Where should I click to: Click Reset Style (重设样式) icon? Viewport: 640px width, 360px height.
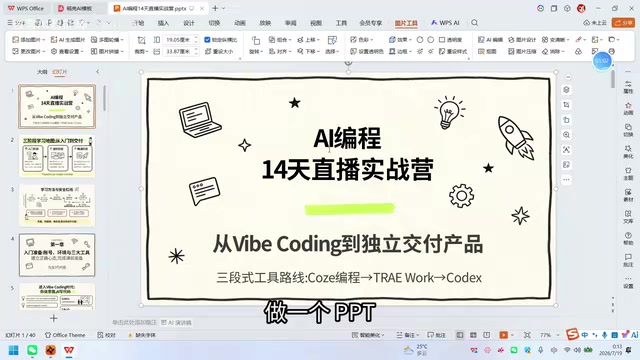click(x=442, y=51)
